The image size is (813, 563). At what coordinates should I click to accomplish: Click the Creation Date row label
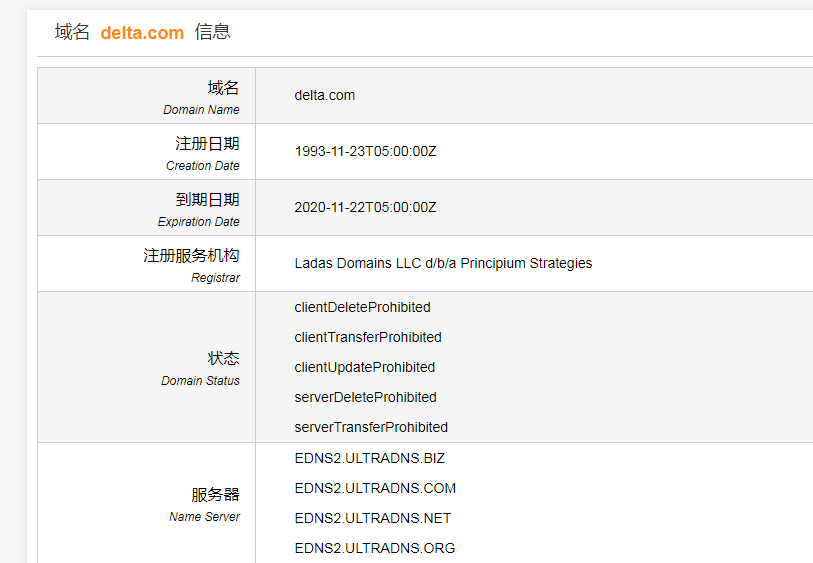click(205, 152)
